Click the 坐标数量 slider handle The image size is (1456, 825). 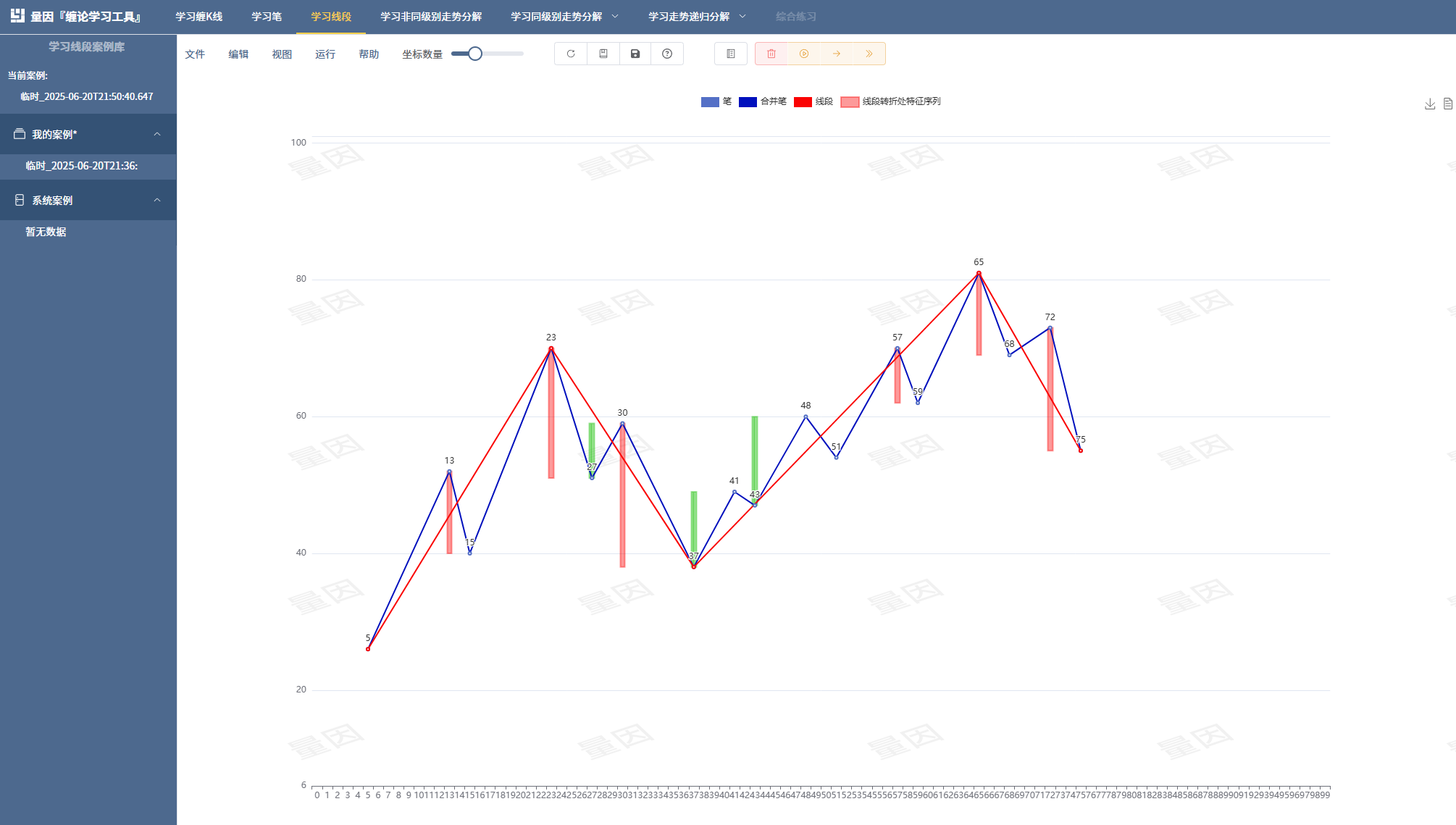(x=475, y=54)
